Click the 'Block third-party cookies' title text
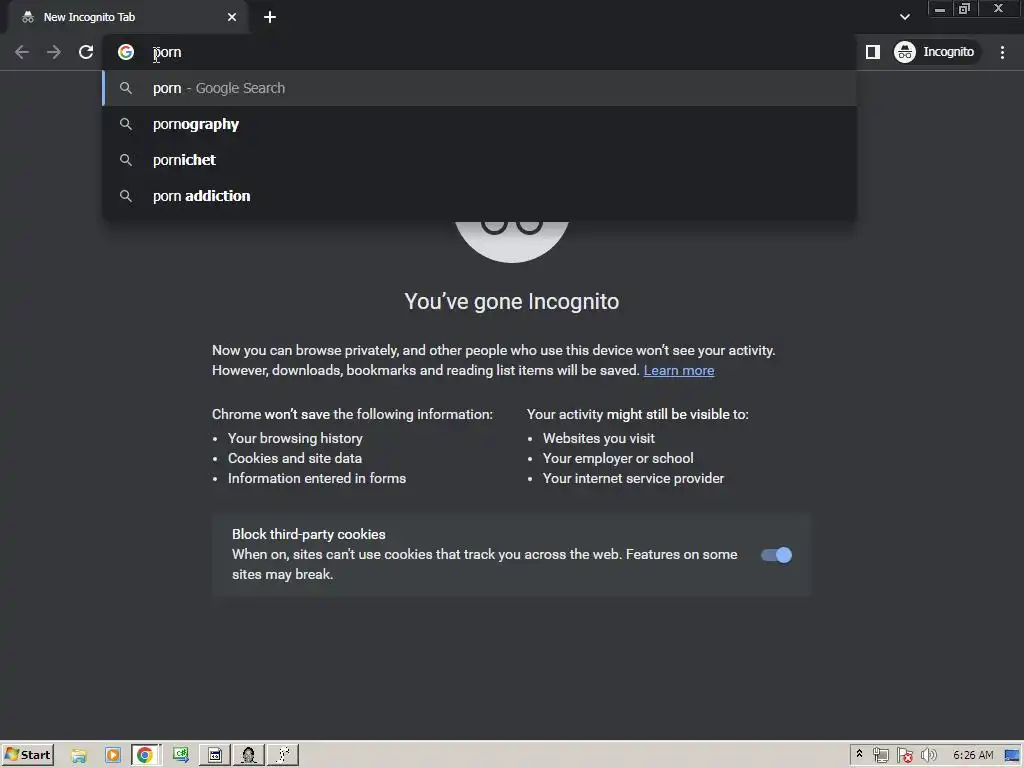This screenshot has height=768, width=1024. [309, 534]
